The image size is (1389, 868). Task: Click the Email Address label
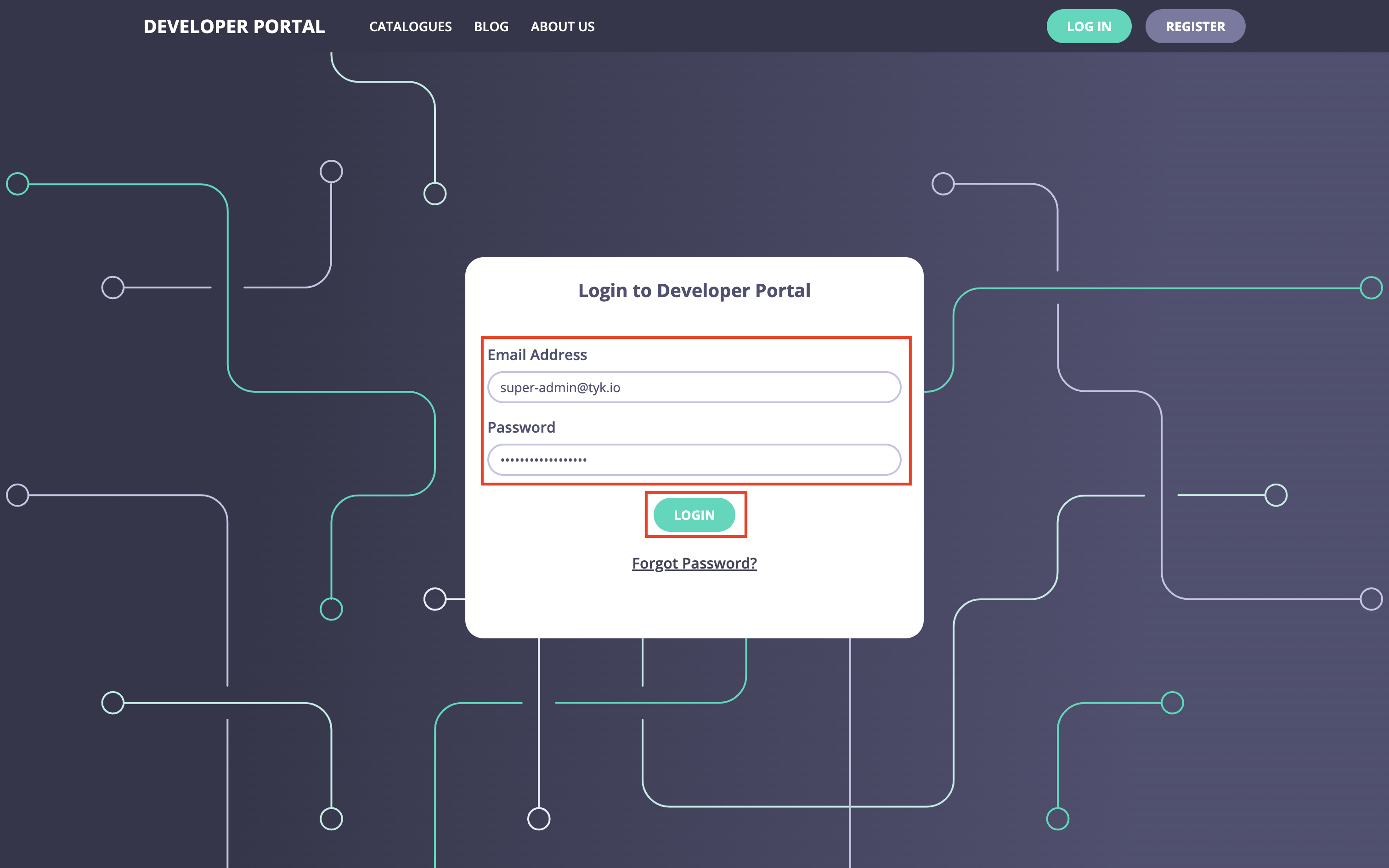click(x=537, y=354)
